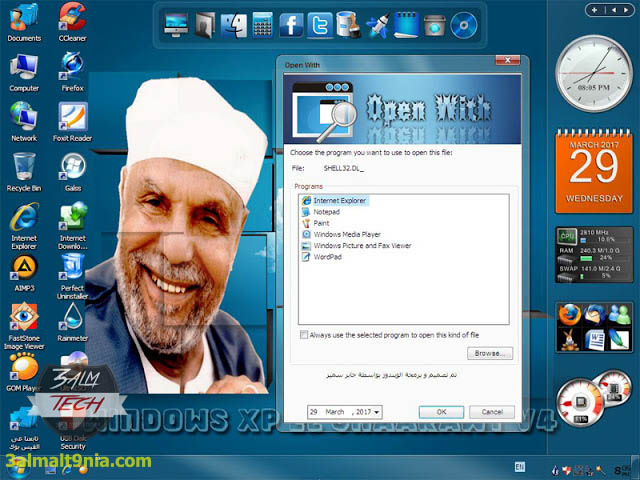Open the Computer desktop icon
The image size is (640, 480).
pos(24,73)
